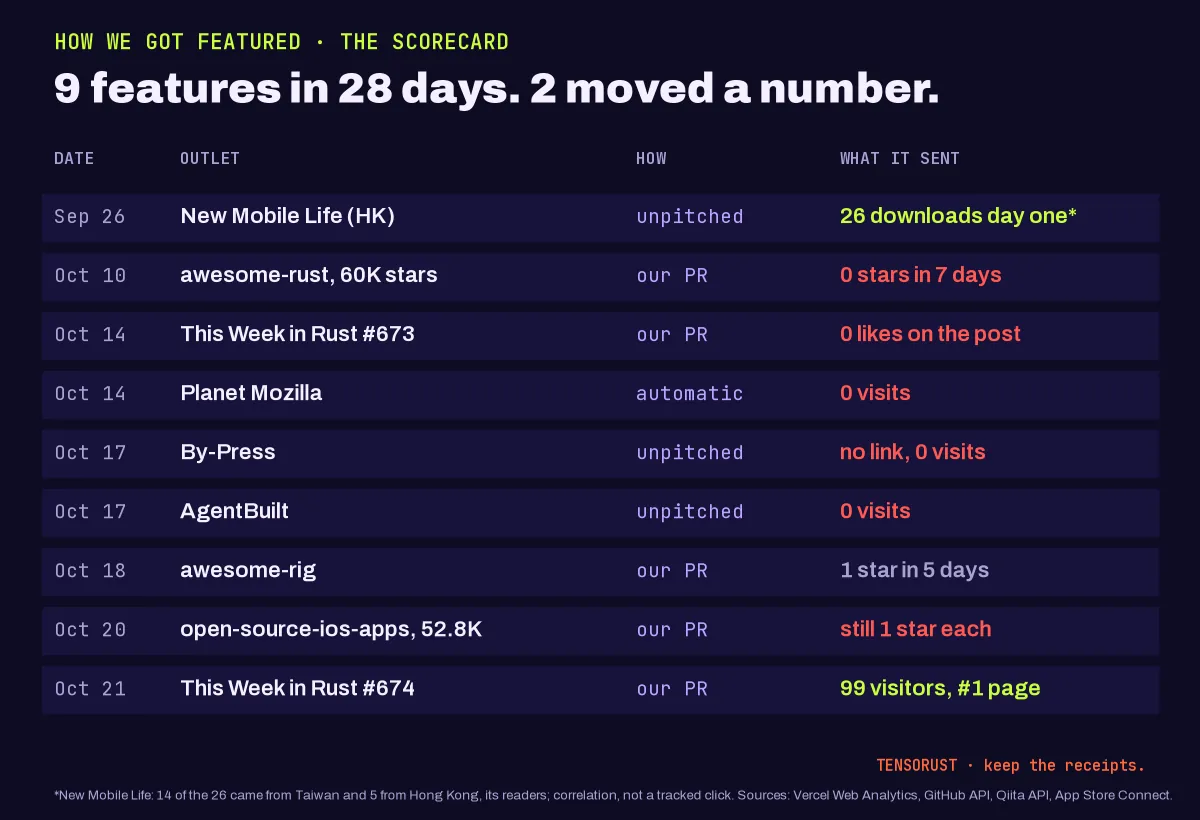Select "This Week in Rust #674" outlet
This screenshot has width=1200, height=820.
(297, 688)
